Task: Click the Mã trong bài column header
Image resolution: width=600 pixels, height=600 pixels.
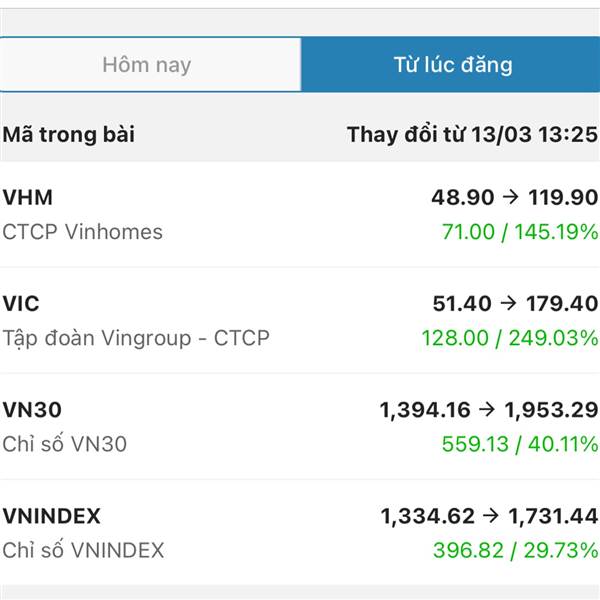Action: click(68, 134)
